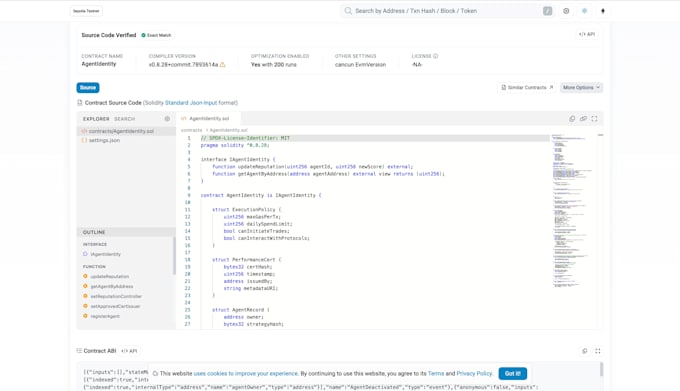
Task: Click the cancun EvmVersion setting value
Action: [360, 65]
